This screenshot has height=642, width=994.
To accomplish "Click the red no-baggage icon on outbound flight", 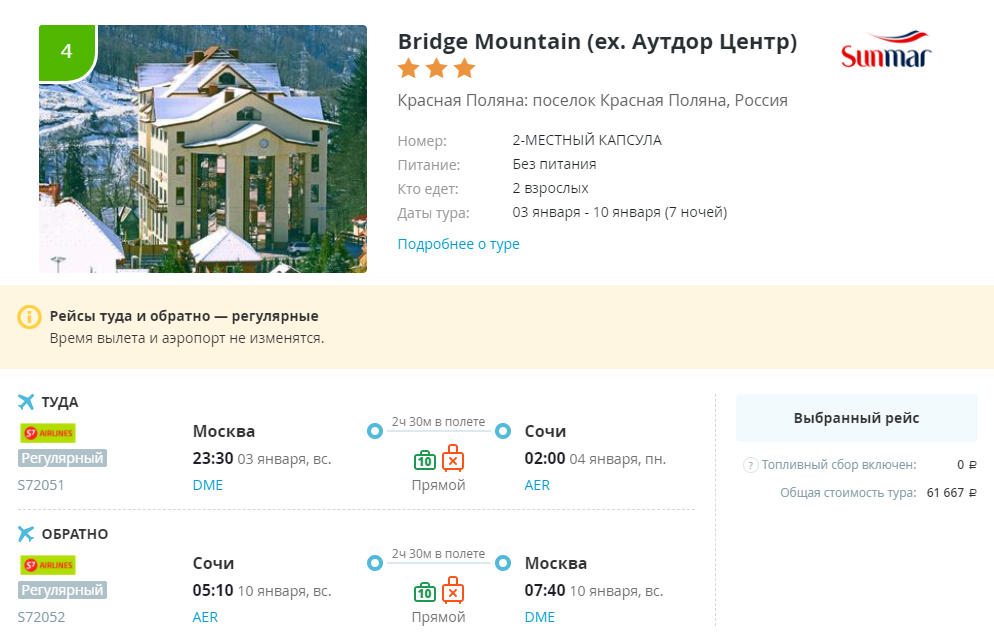I will point(453,458).
